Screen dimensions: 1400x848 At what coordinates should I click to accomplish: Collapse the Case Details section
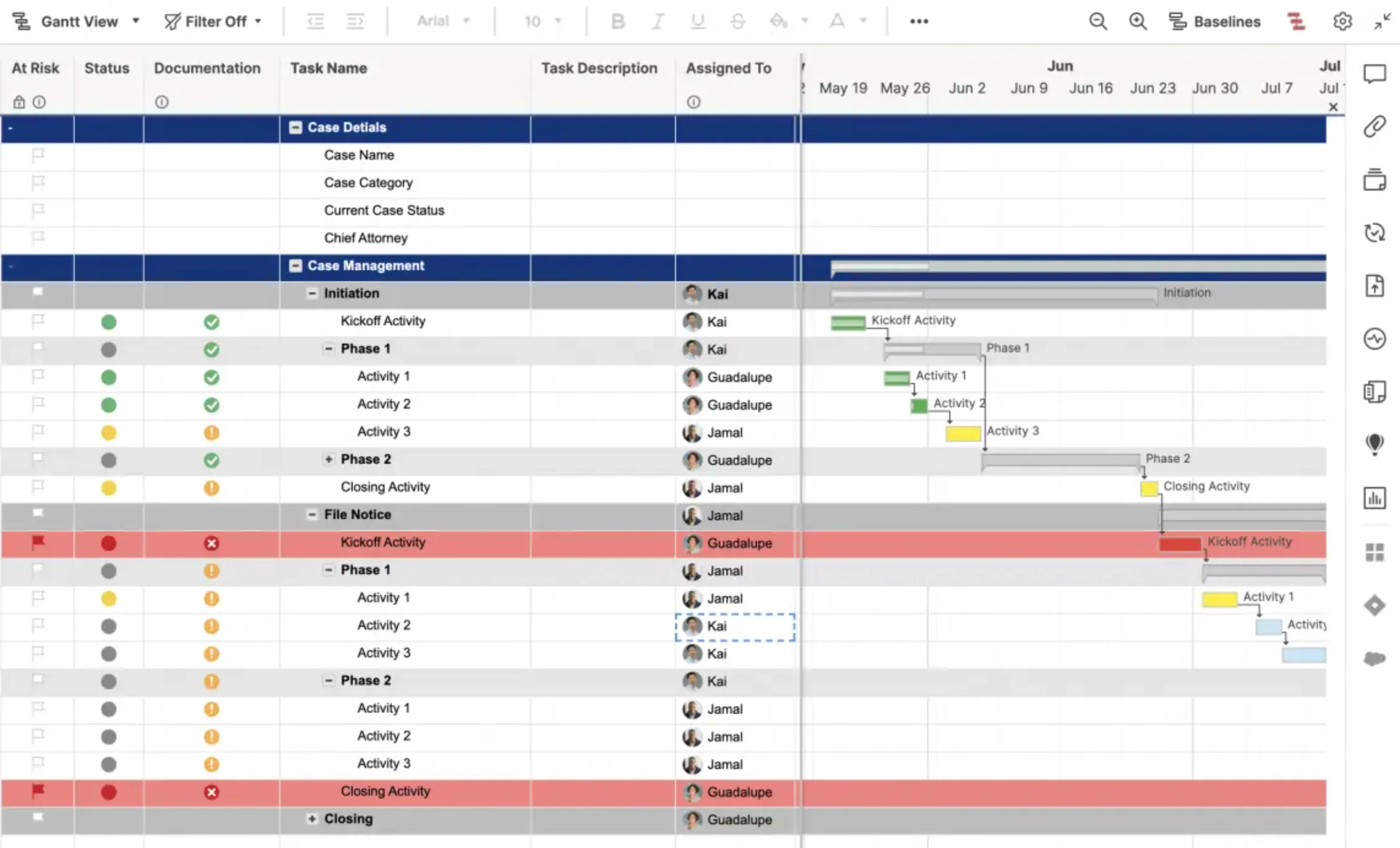296,127
